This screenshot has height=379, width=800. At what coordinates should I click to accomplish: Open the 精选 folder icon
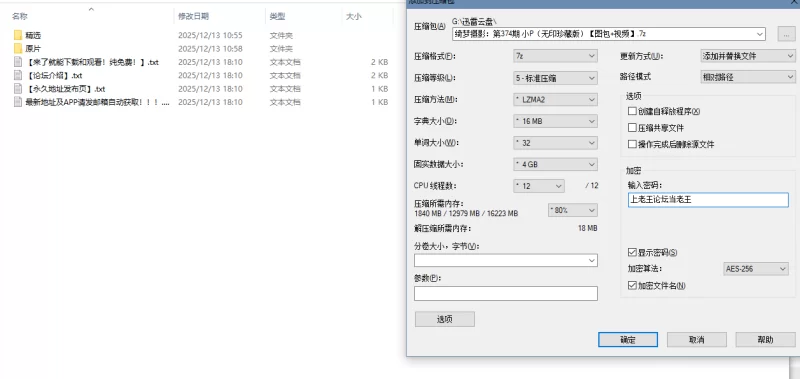[18, 35]
